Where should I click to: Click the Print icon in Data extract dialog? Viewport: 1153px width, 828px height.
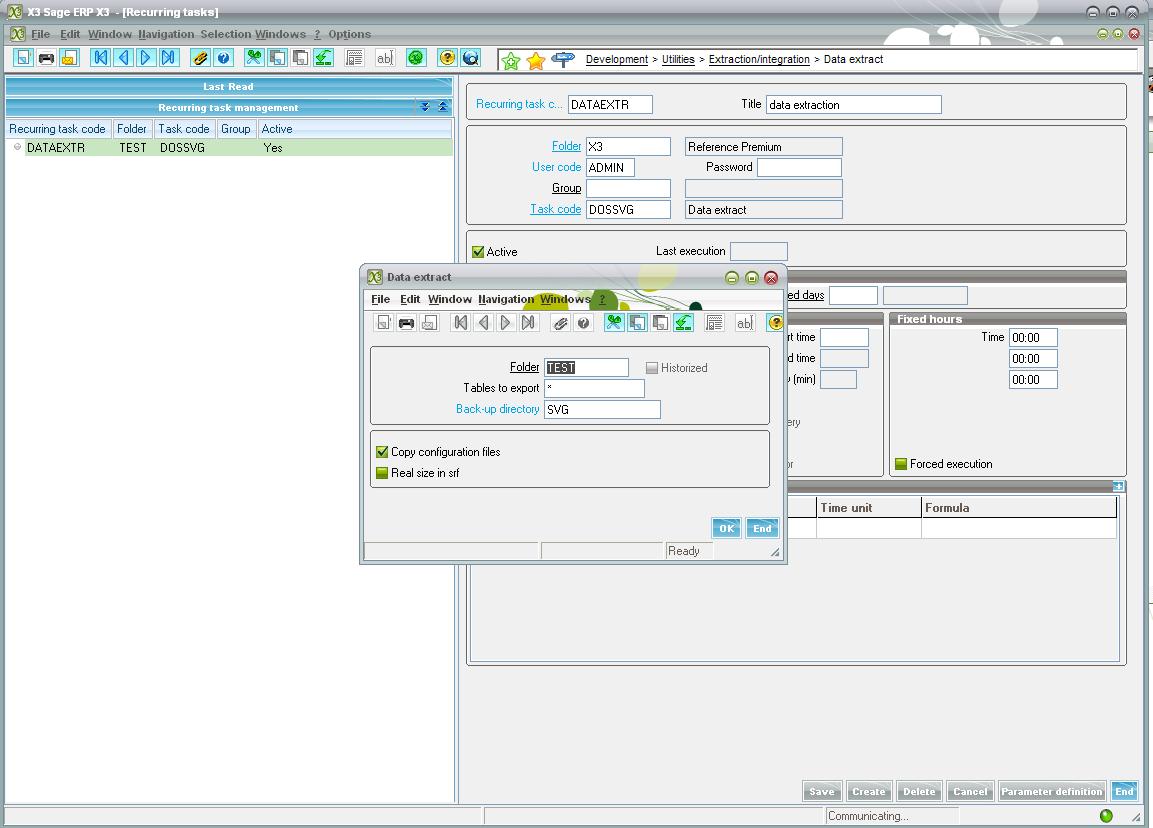[406, 323]
